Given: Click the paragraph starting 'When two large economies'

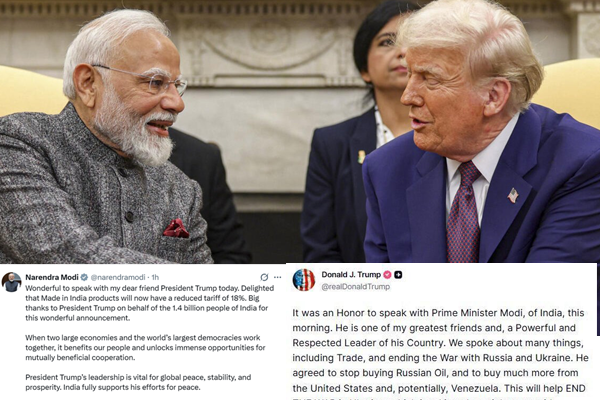Looking at the screenshot, I should 145,348.
